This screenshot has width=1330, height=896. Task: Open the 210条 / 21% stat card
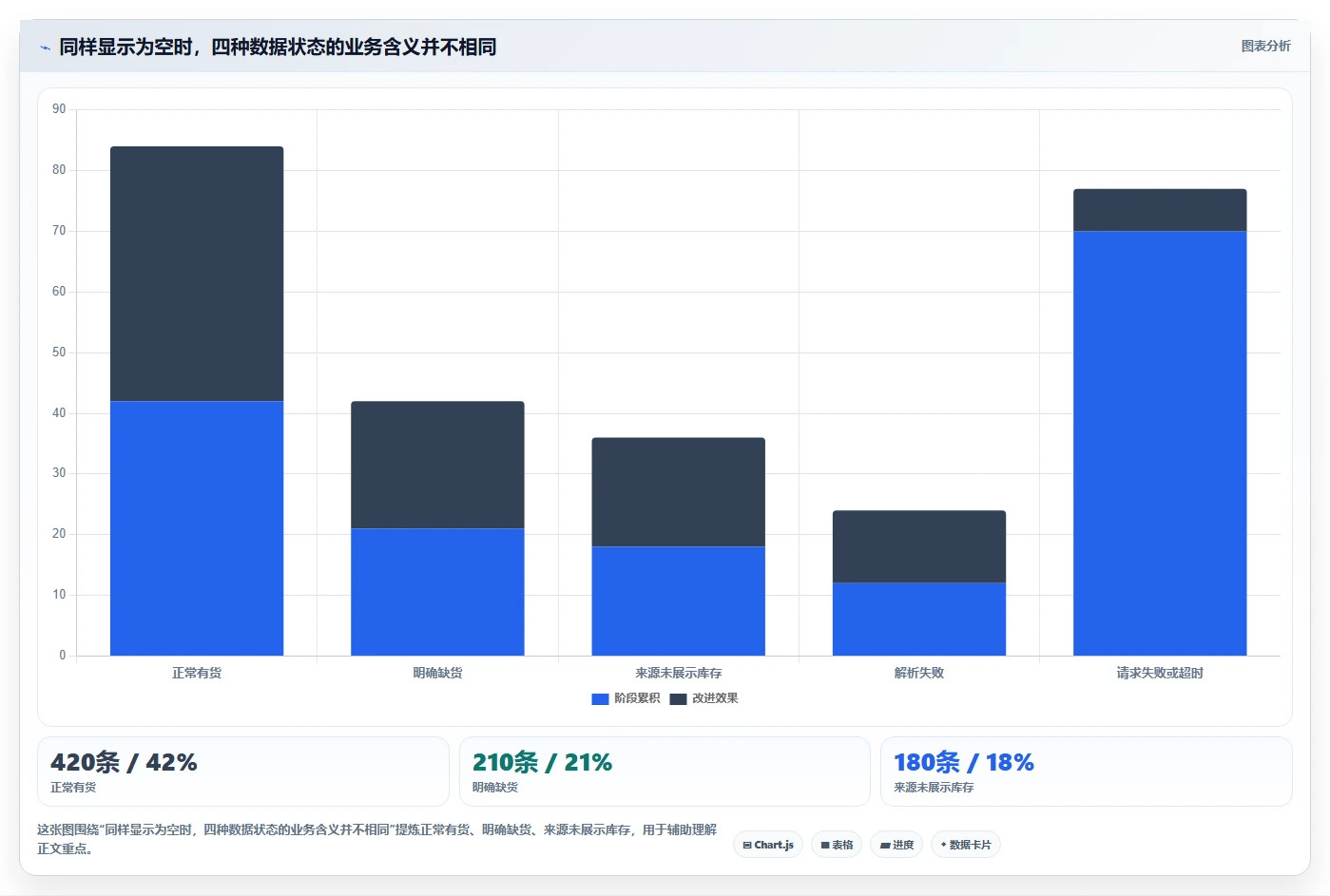pyautogui.click(x=665, y=772)
